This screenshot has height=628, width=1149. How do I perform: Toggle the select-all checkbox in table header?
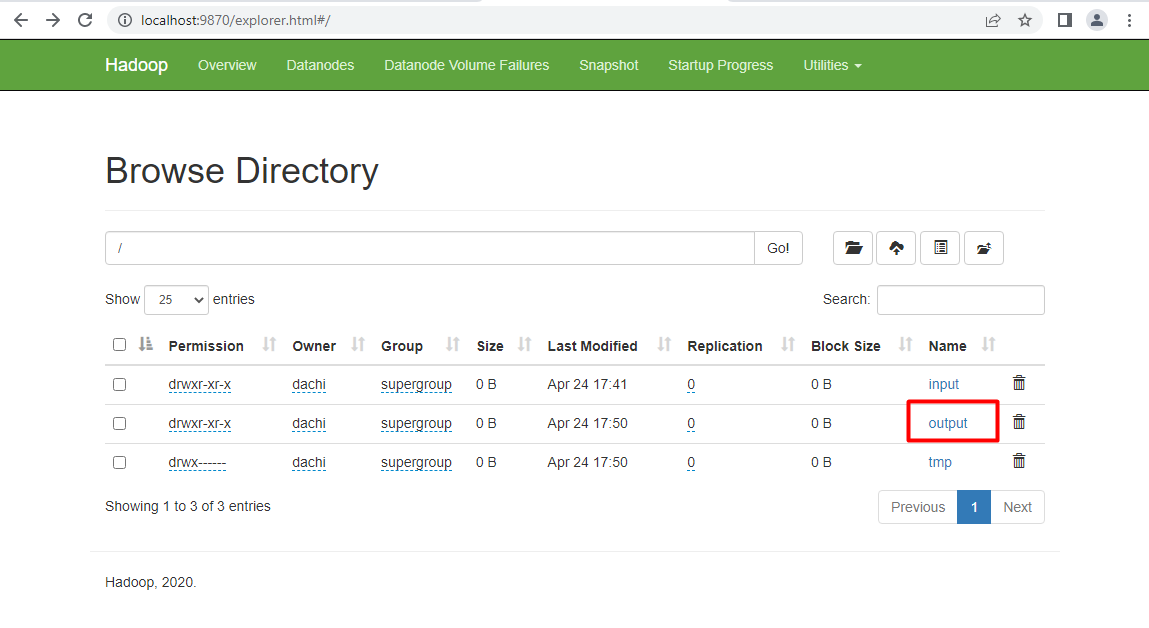tap(120, 345)
